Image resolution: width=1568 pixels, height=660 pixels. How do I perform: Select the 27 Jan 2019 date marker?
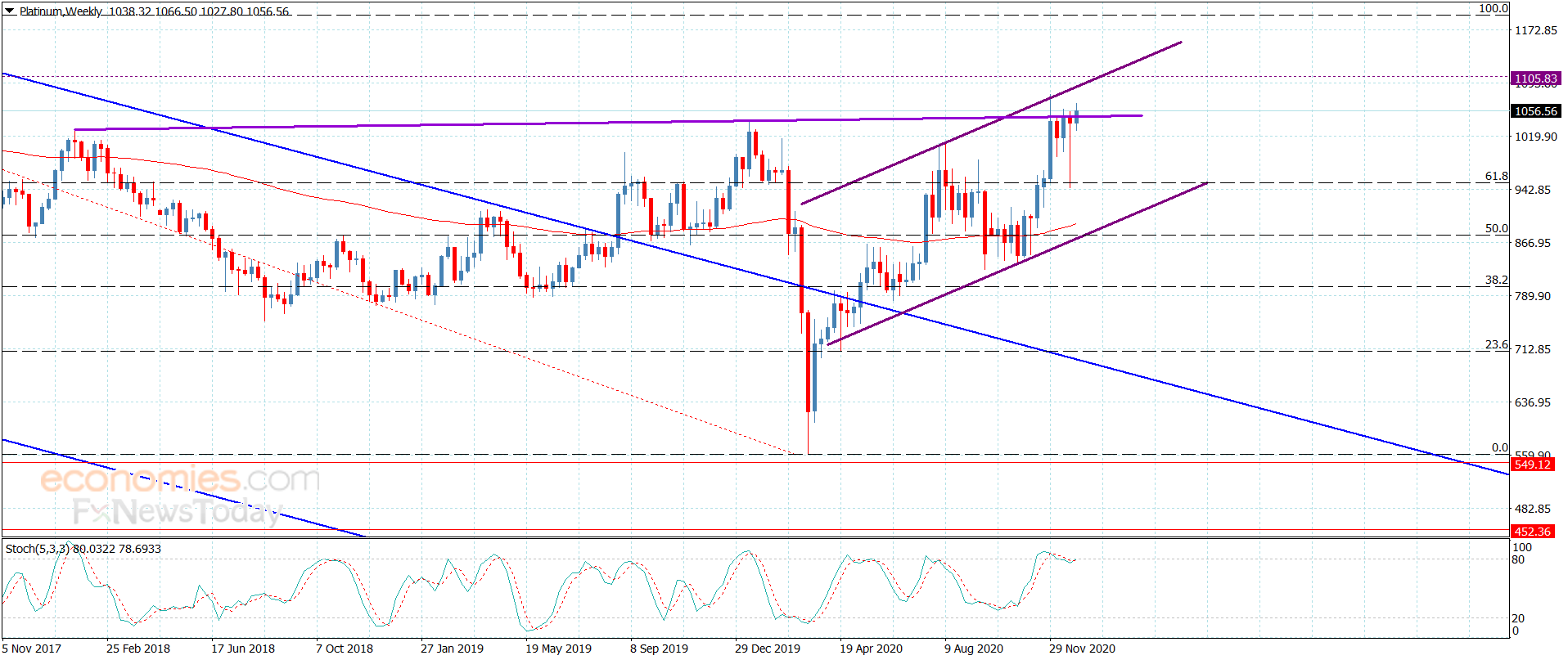click(x=452, y=649)
